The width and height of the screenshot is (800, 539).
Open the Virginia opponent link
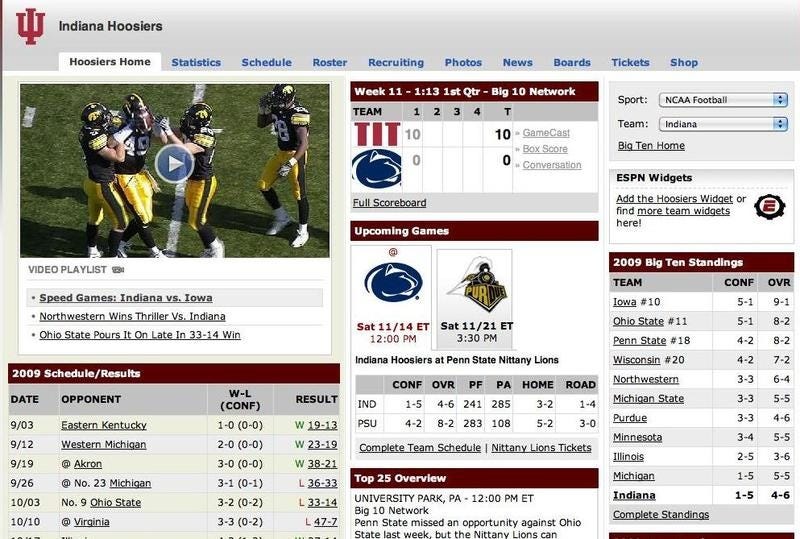point(91,522)
